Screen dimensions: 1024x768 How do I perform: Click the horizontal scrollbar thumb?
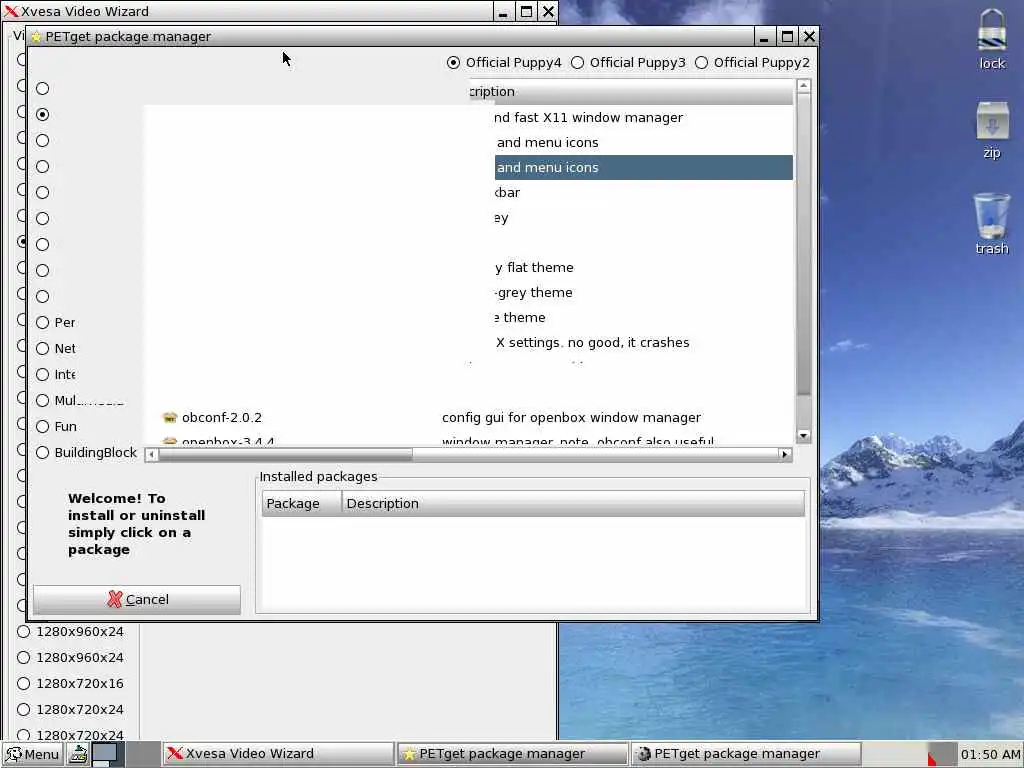(x=285, y=455)
